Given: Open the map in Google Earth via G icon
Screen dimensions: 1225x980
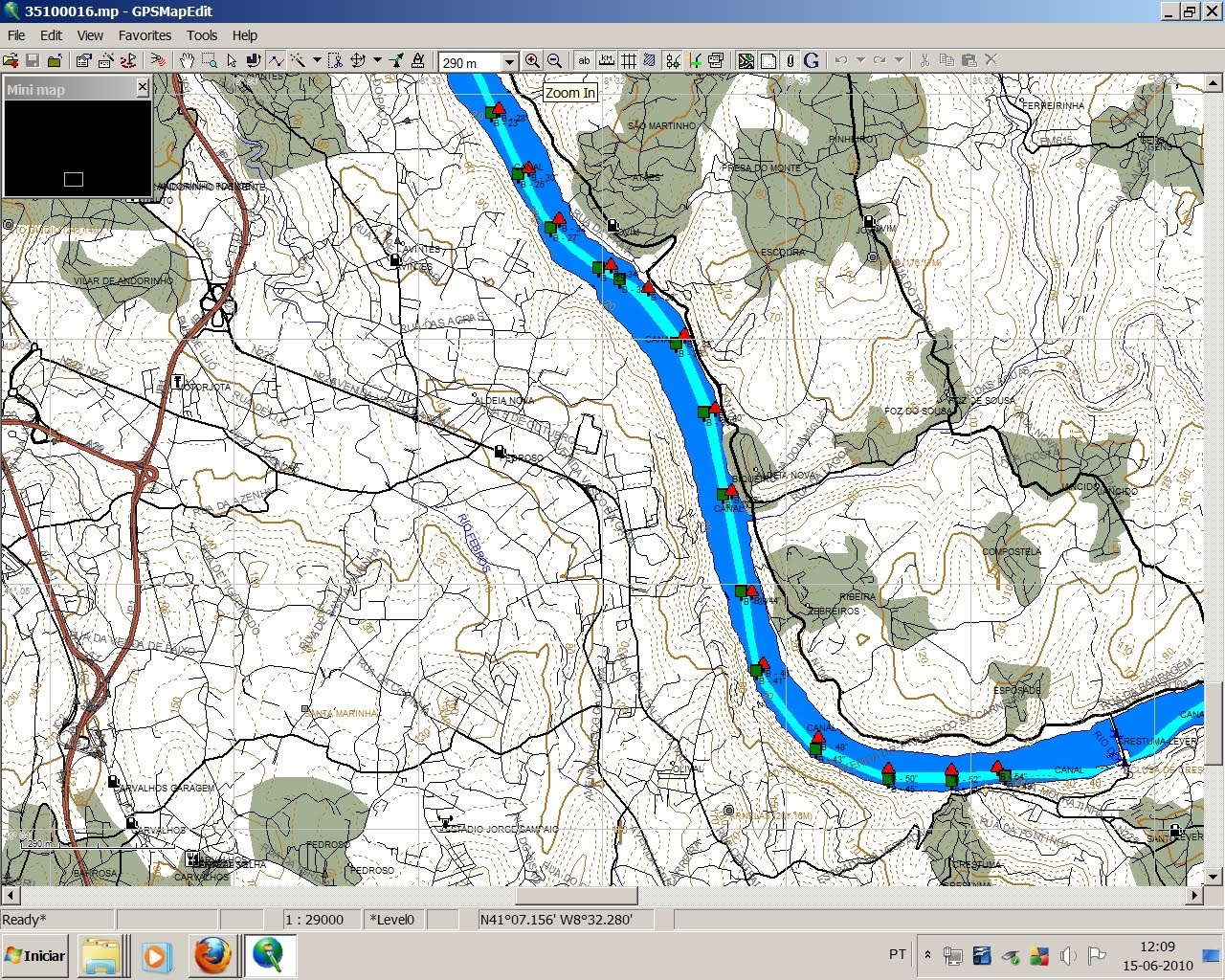Looking at the screenshot, I should click(811, 60).
